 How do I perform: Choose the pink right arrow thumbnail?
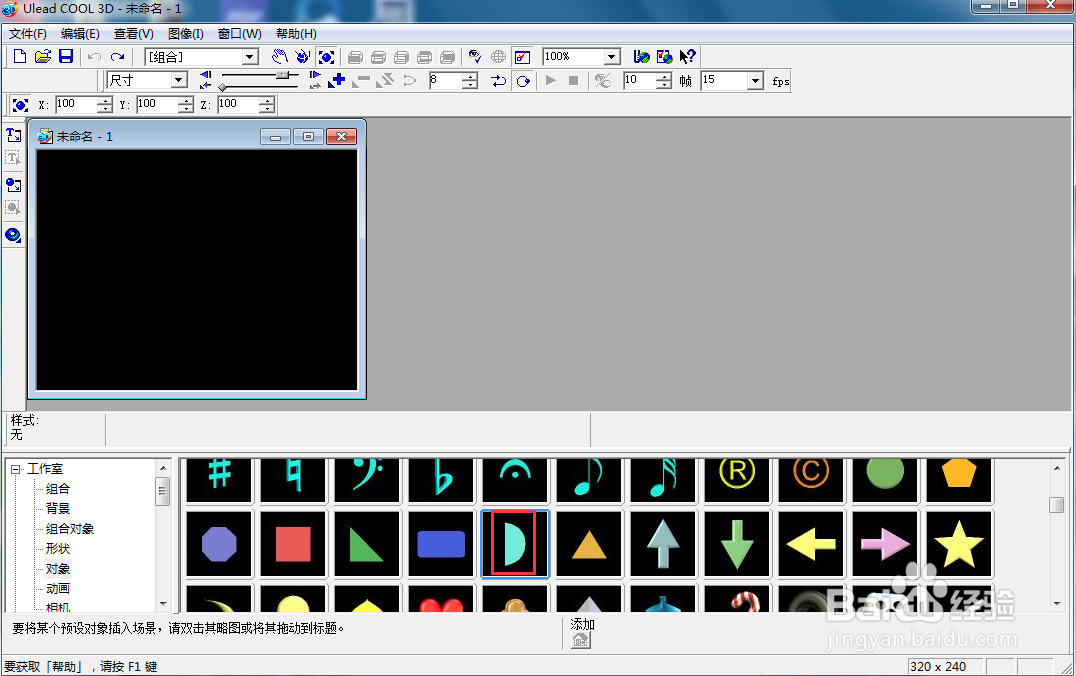point(885,544)
